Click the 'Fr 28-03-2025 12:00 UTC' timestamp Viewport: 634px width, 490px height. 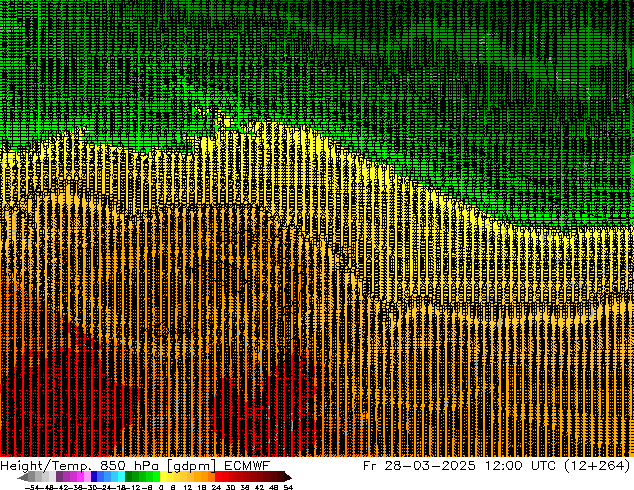point(459,465)
